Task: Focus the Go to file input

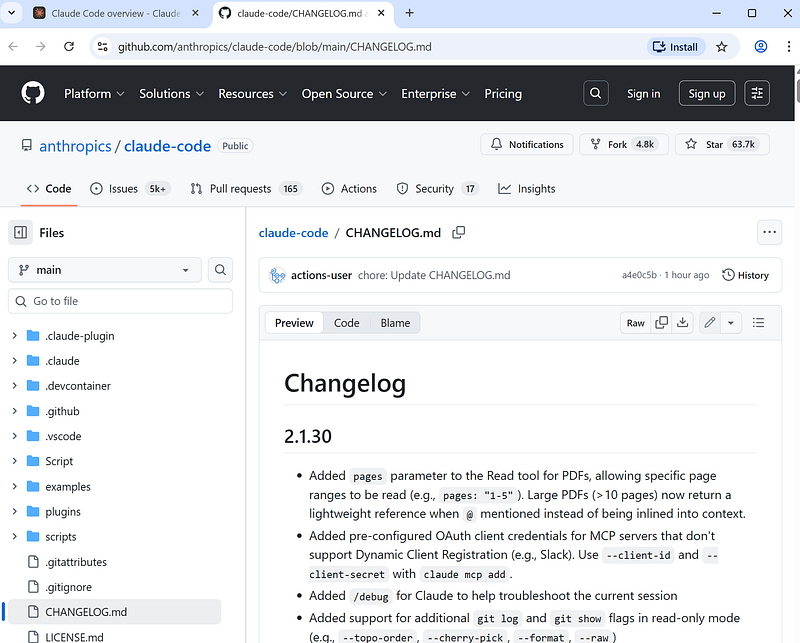Action: (x=120, y=301)
